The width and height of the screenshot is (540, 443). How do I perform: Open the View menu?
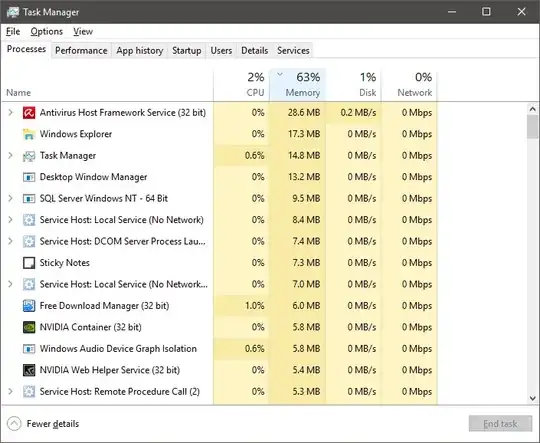click(83, 31)
